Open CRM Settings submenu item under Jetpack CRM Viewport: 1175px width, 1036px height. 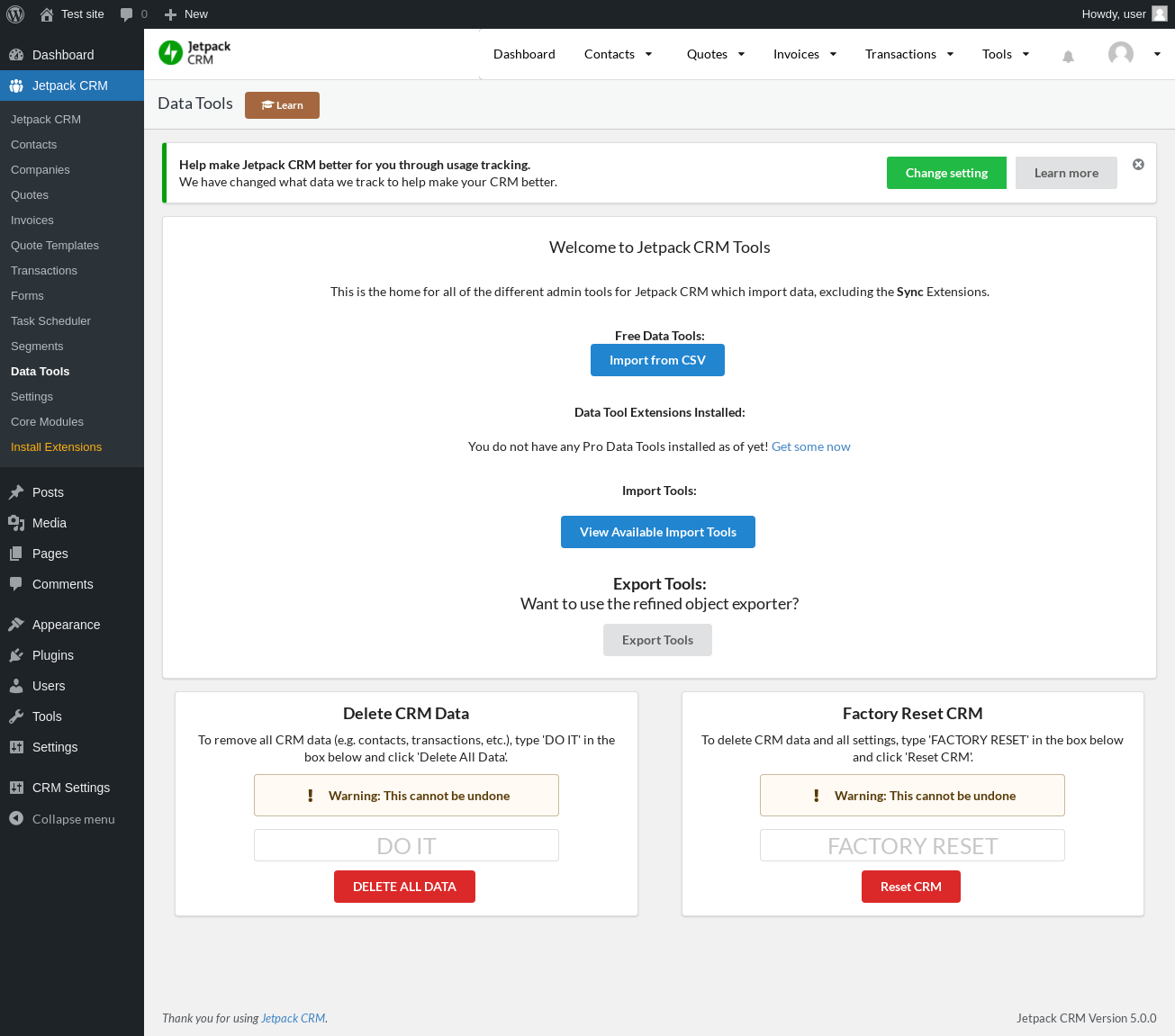coord(72,397)
